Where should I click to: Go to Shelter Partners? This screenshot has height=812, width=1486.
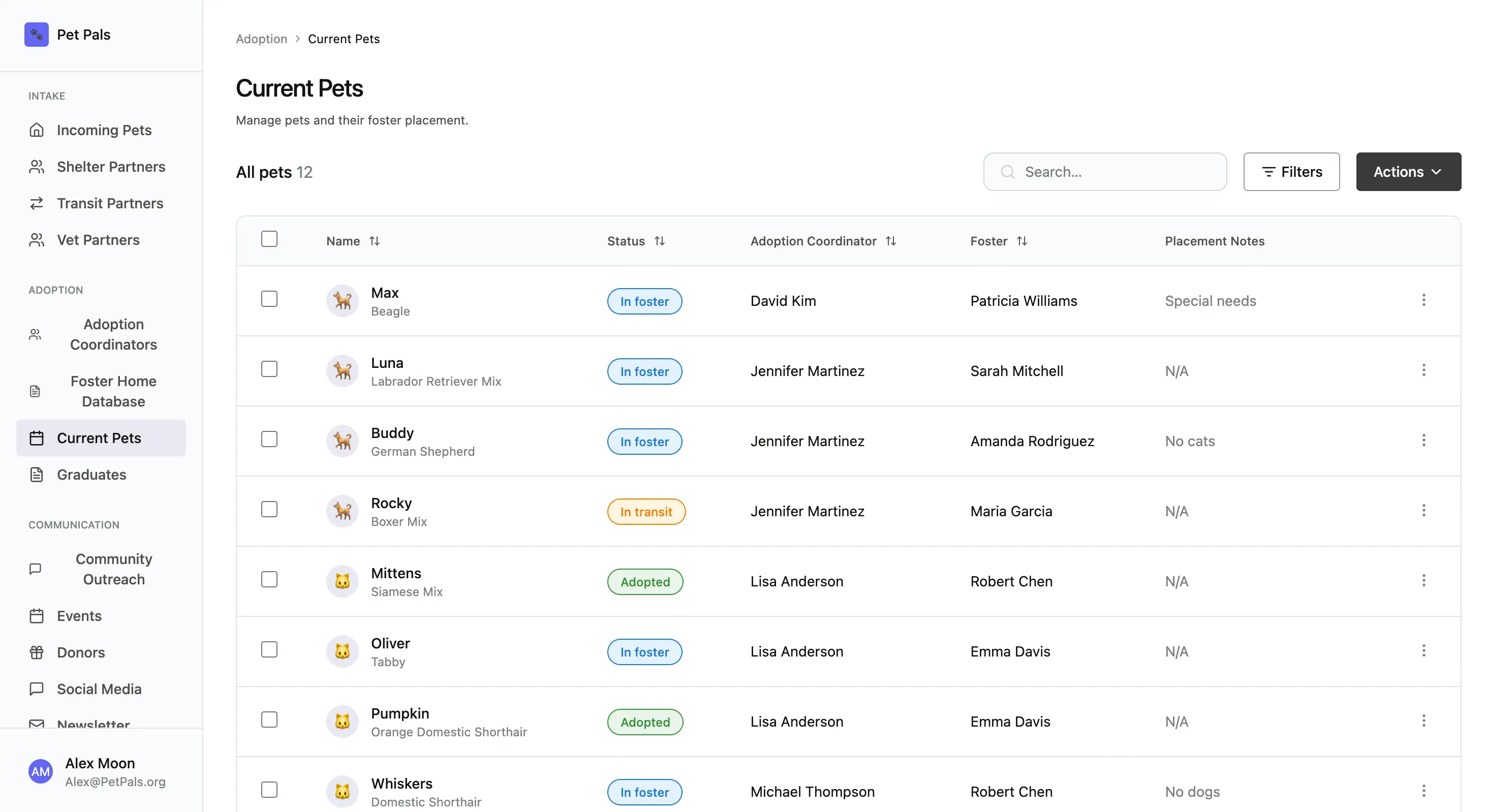pyautogui.click(x=101, y=167)
